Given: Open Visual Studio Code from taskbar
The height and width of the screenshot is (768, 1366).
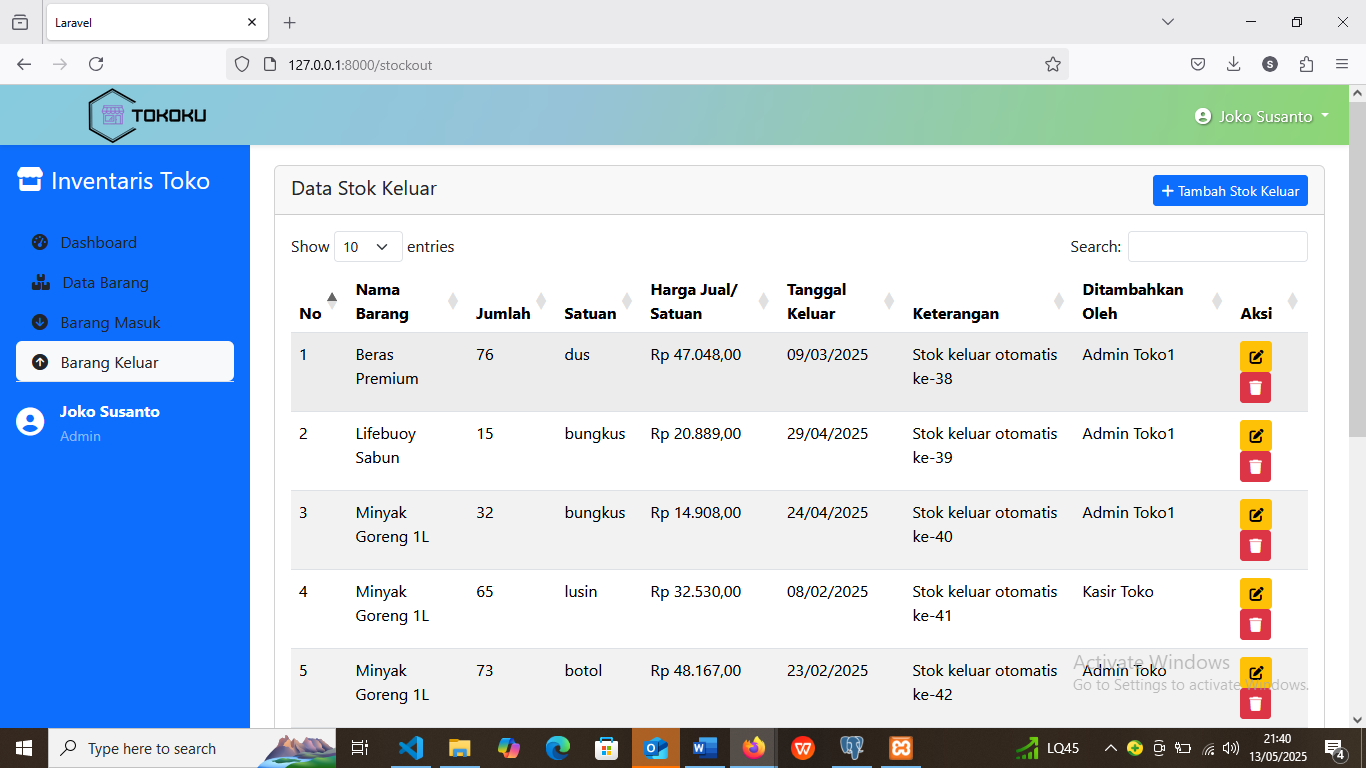Looking at the screenshot, I should [410, 748].
